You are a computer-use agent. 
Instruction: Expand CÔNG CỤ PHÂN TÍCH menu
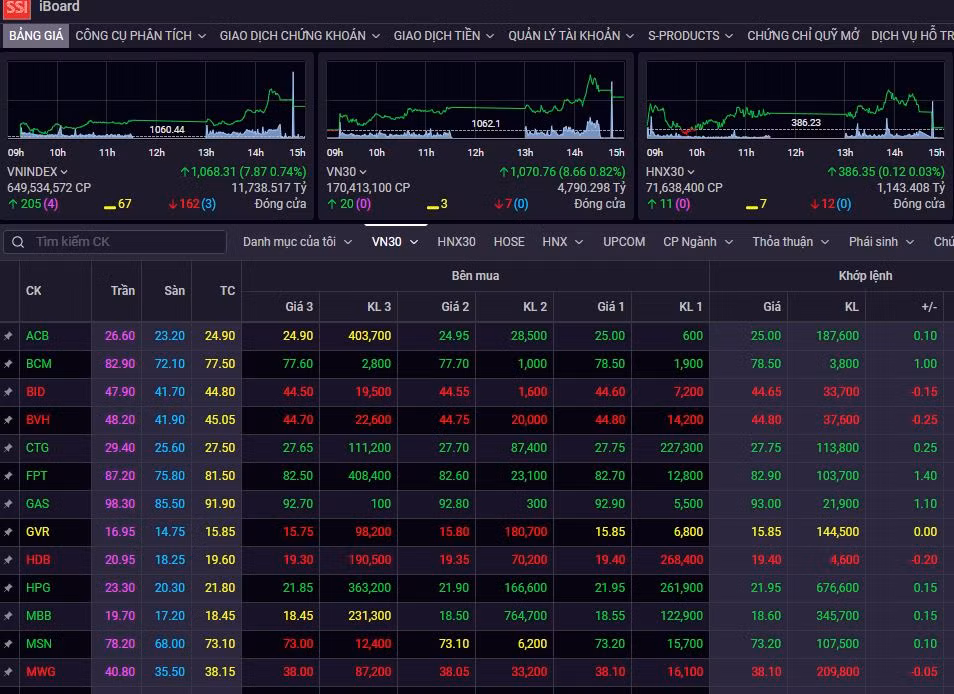click(141, 36)
